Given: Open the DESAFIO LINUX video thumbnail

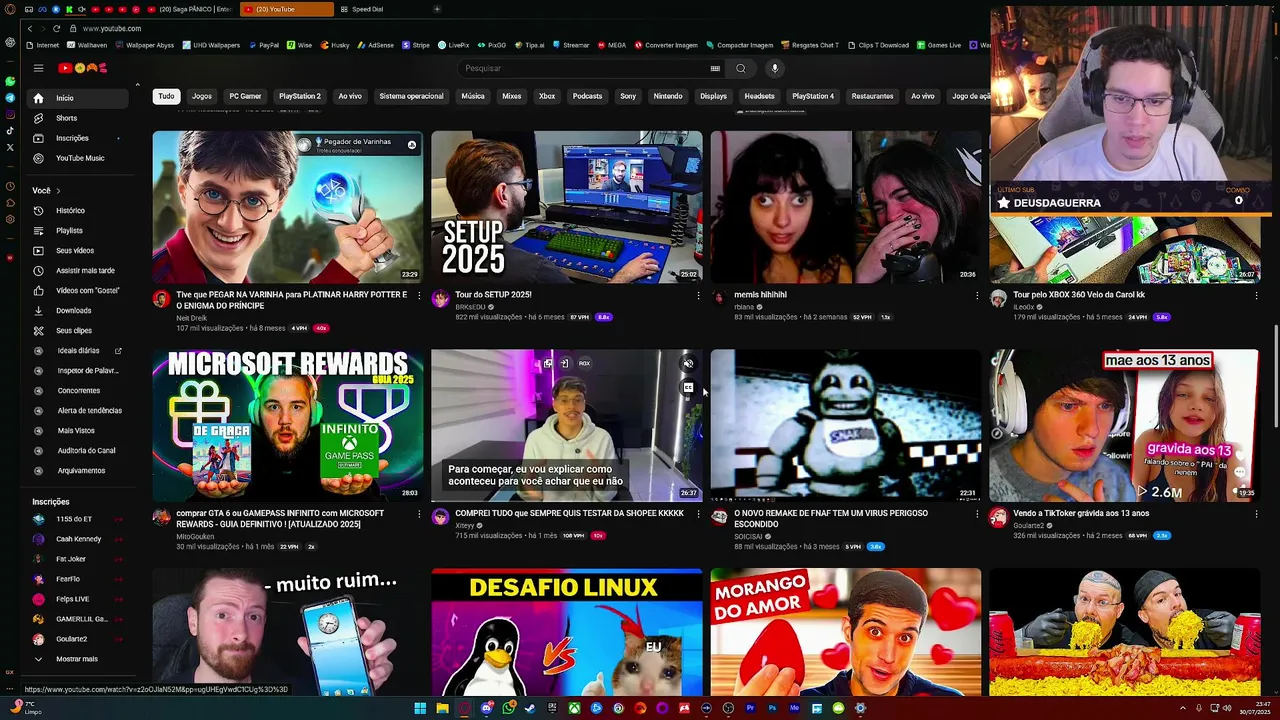Looking at the screenshot, I should (x=566, y=632).
